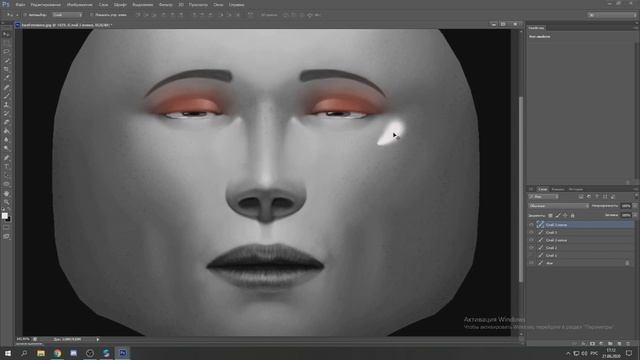The width and height of the screenshot is (640, 360).
Task: Click the add layer mask icon
Action: tap(592, 344)
